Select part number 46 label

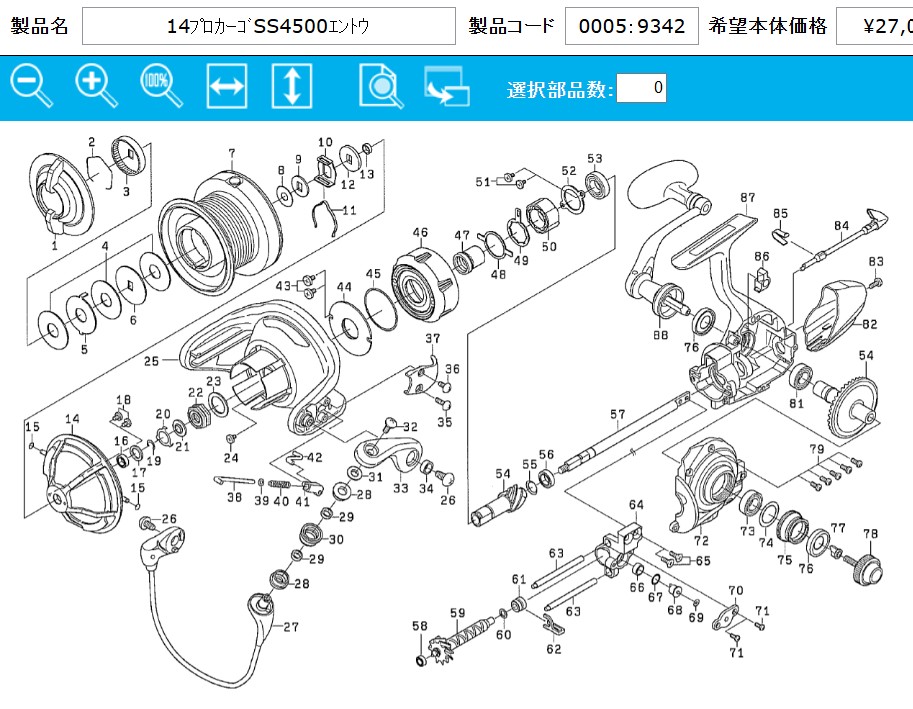(x=420, y=232)
